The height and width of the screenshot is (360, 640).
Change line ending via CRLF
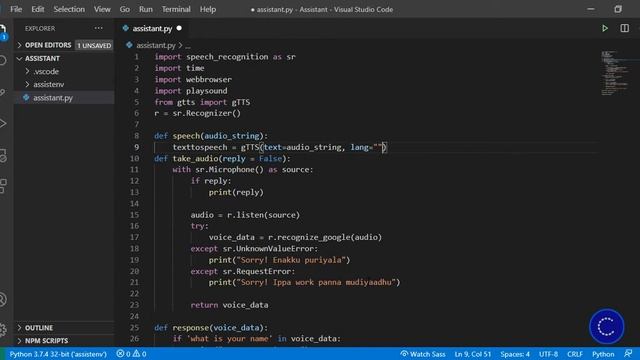(x=575, y=354)
